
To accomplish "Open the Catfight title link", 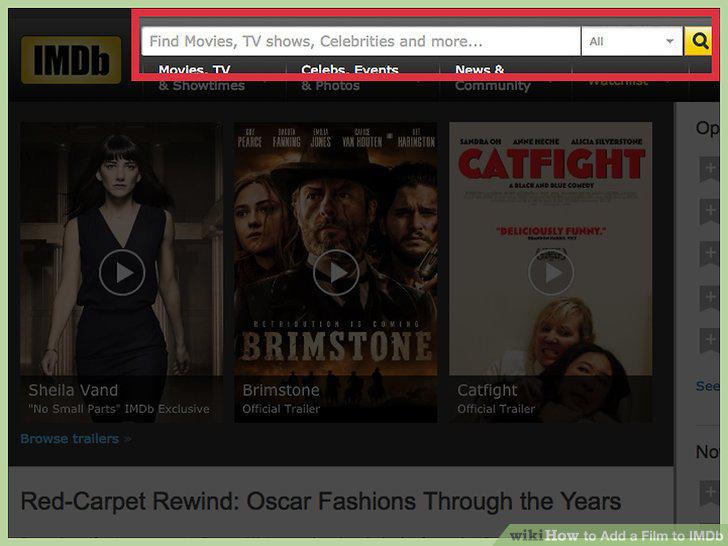I will pyautogui.click(x=487, y=390).
